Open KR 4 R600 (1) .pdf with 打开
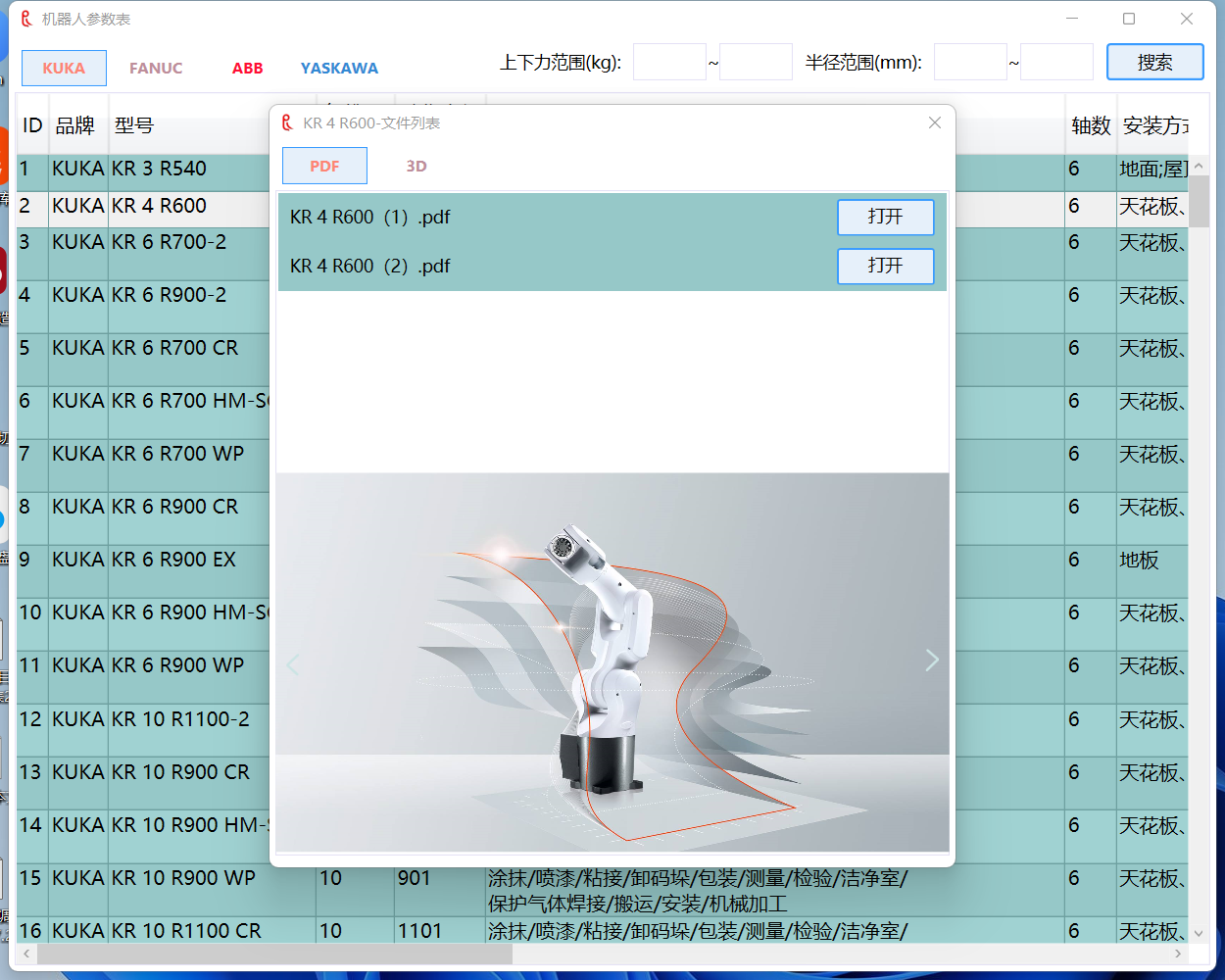The width and height of the screenshot is (1225, 980). [x=885, y=217]
